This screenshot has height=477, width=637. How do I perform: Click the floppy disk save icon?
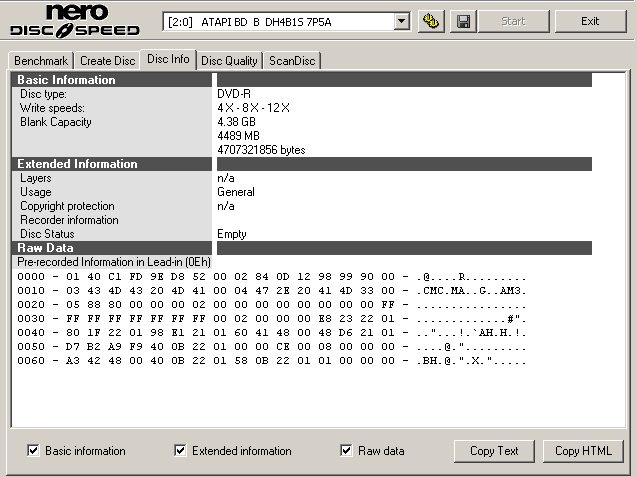[x=463, y=21]
